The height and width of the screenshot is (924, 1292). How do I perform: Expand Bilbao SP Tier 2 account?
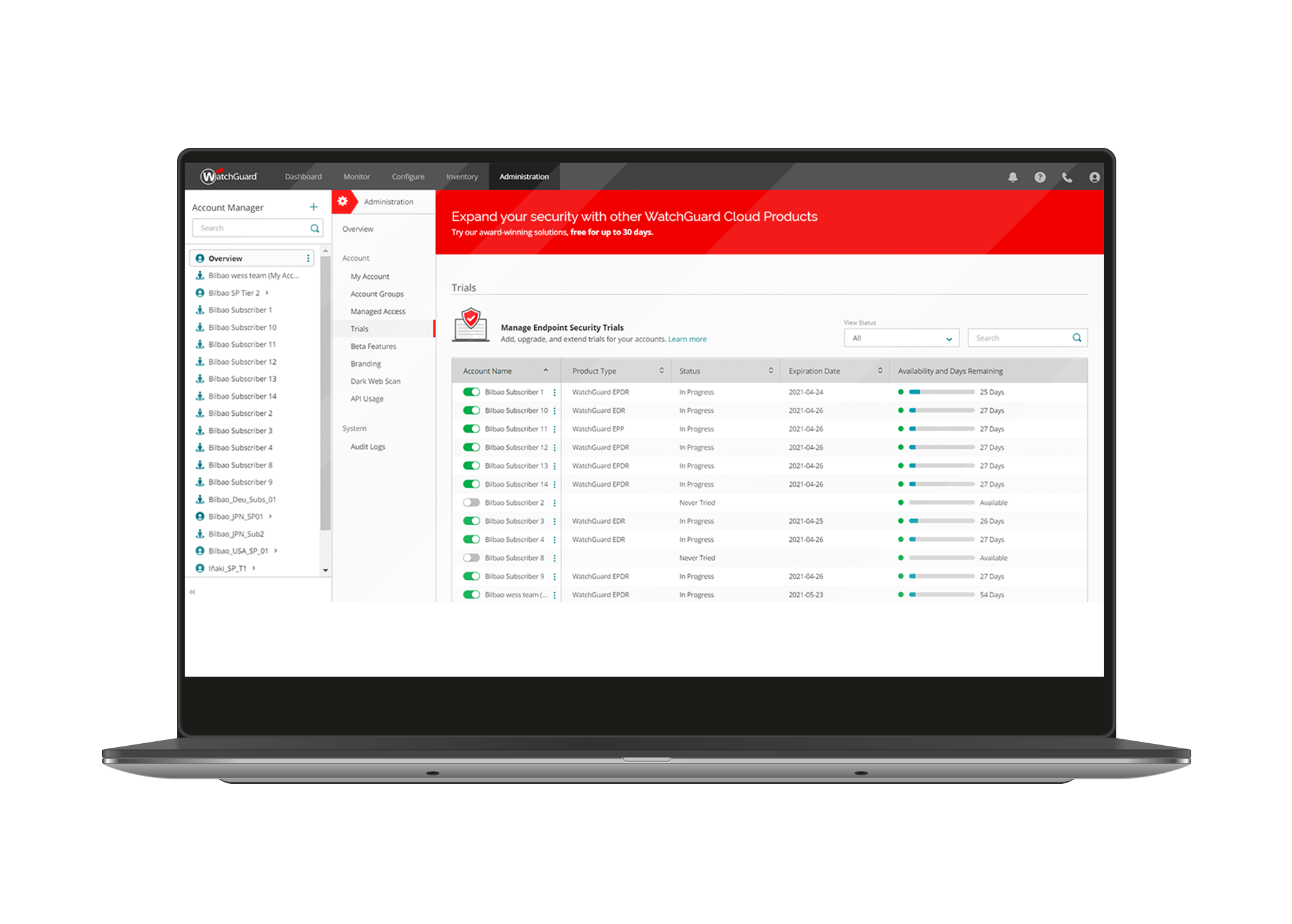pyautogui.click(x=267, y=293)
